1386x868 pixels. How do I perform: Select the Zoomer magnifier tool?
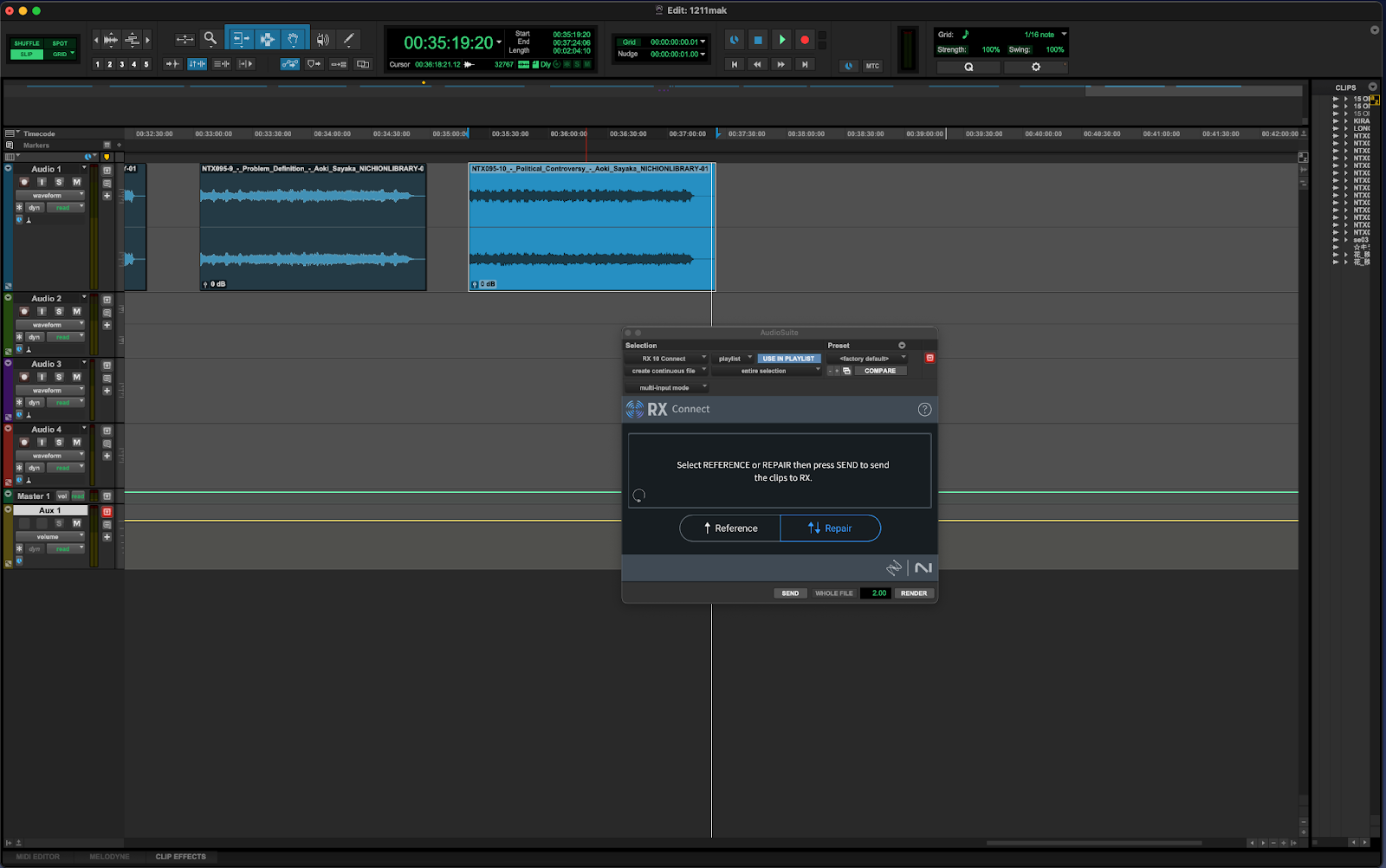pyautogui.click(x=210, y=39)
